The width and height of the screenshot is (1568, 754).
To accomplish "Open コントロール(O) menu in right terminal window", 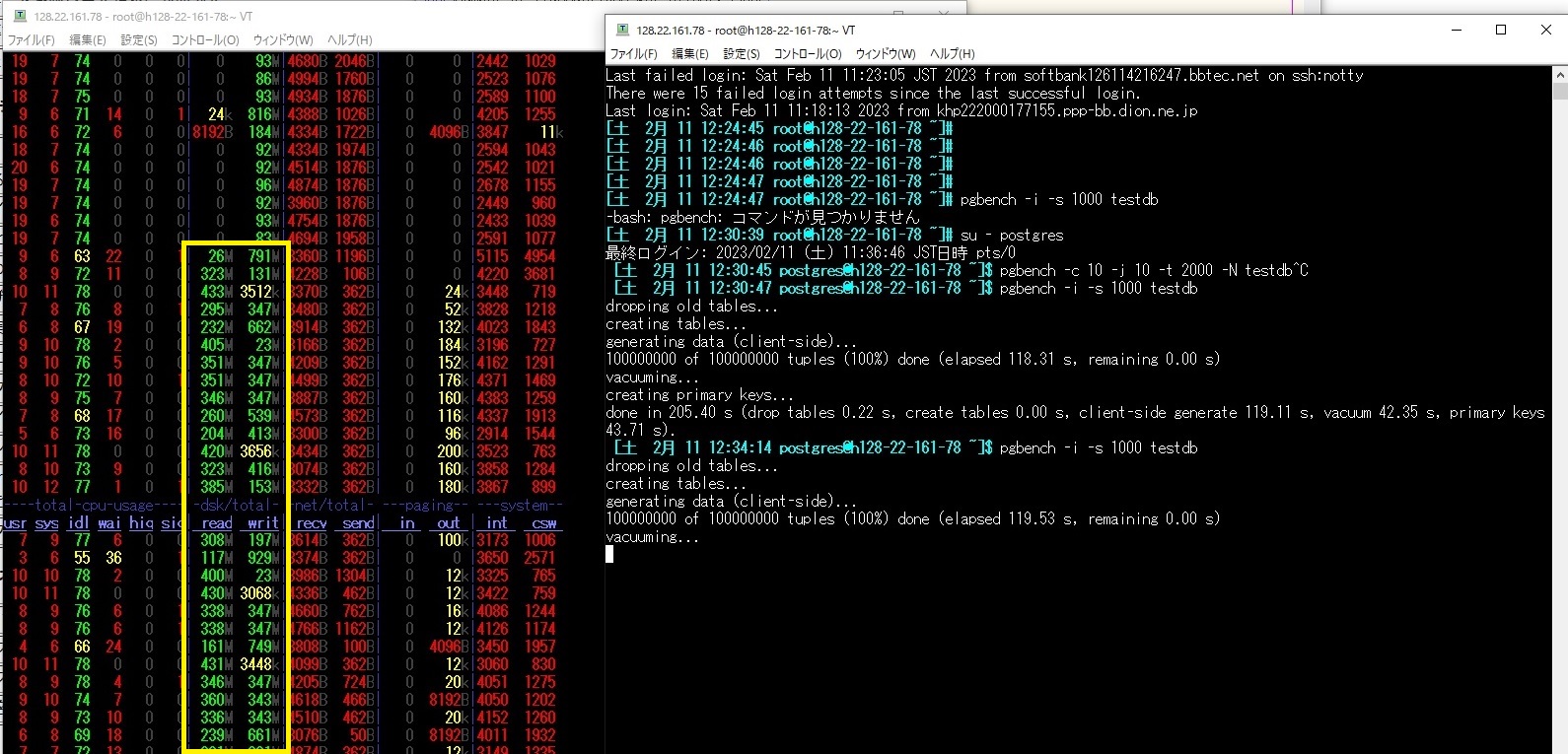I will pos(807,54).
